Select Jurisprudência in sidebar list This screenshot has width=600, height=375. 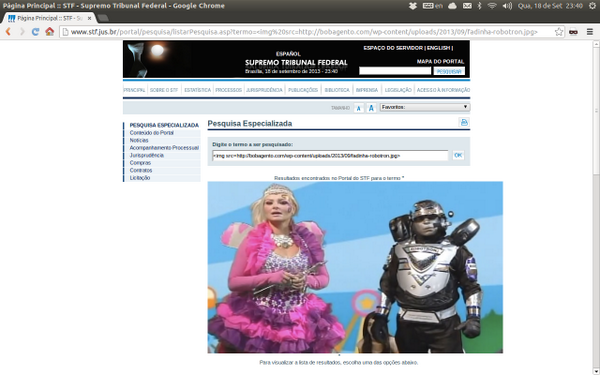[147, 155]
